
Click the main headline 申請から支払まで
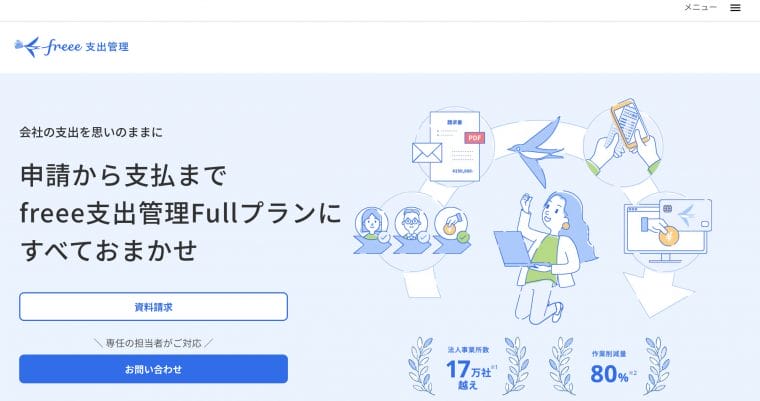123,175
